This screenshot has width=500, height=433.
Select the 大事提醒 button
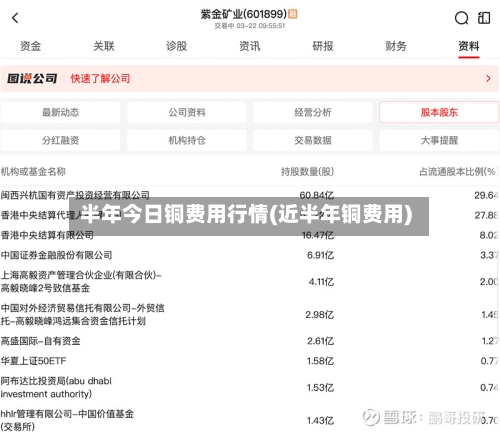[439, 140]
